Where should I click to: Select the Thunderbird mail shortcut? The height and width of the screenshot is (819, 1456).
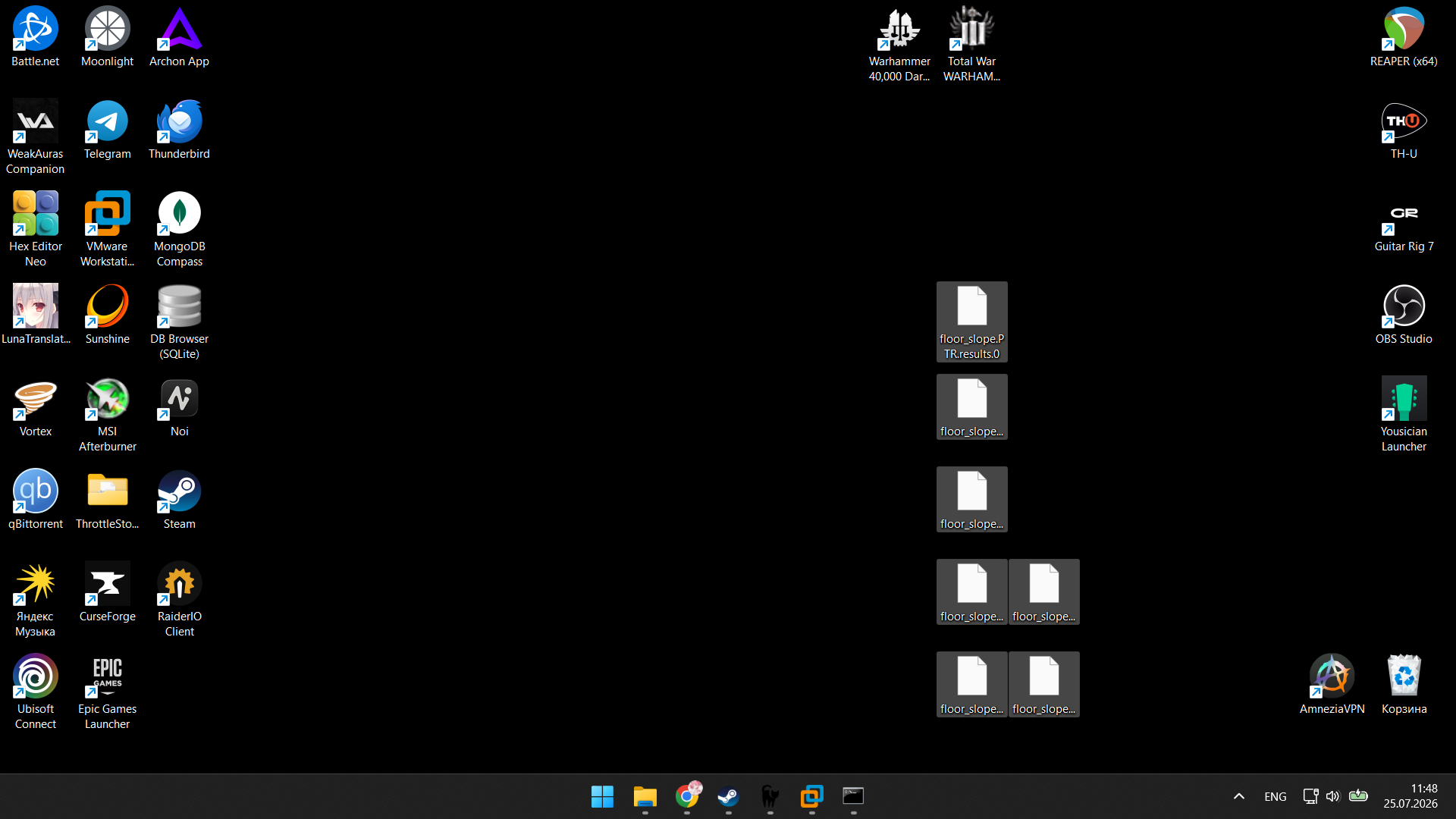pos(179,130)
